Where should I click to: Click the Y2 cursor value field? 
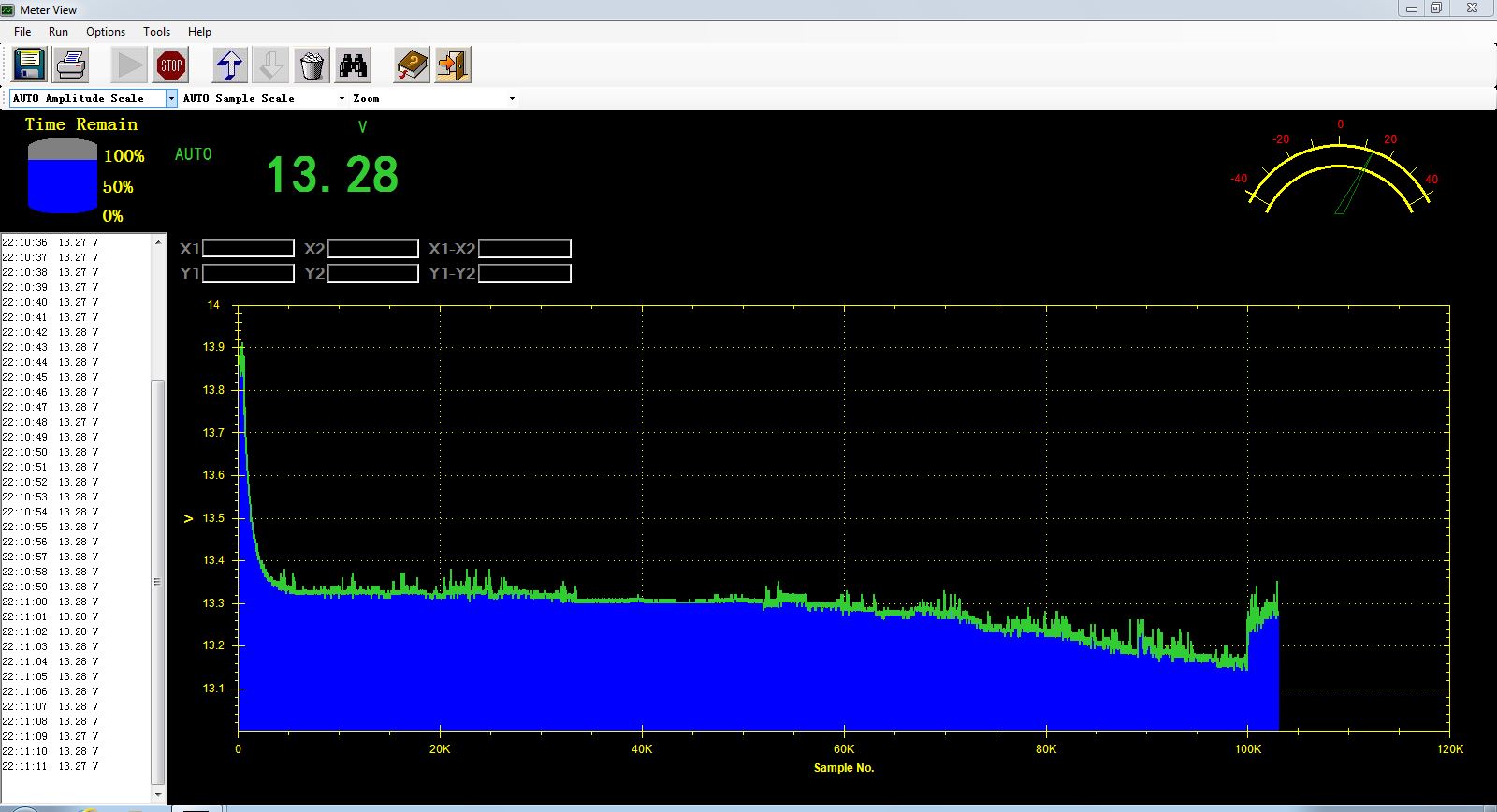[372, 273]
